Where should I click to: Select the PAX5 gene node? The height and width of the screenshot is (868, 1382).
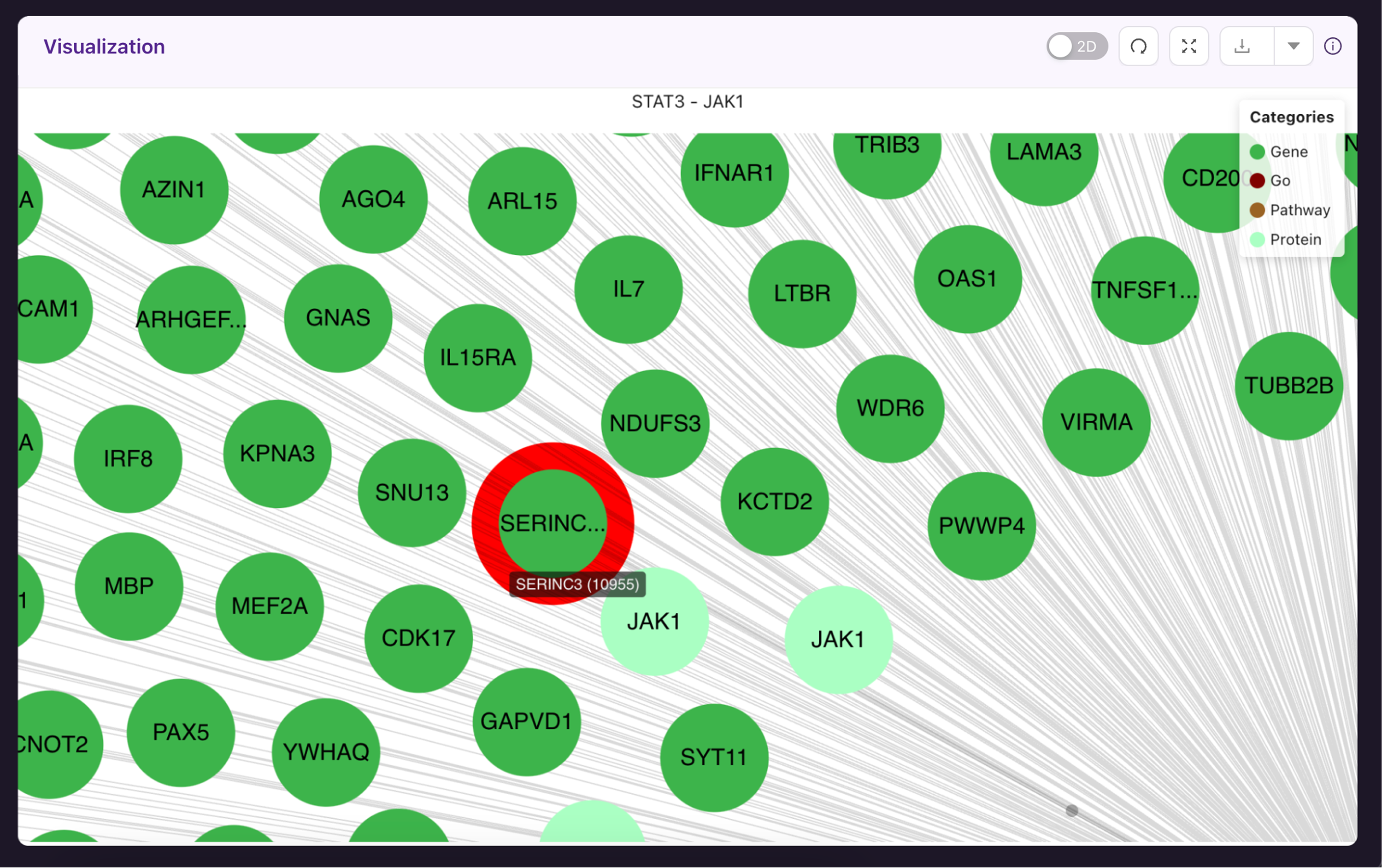click(181, 733)
